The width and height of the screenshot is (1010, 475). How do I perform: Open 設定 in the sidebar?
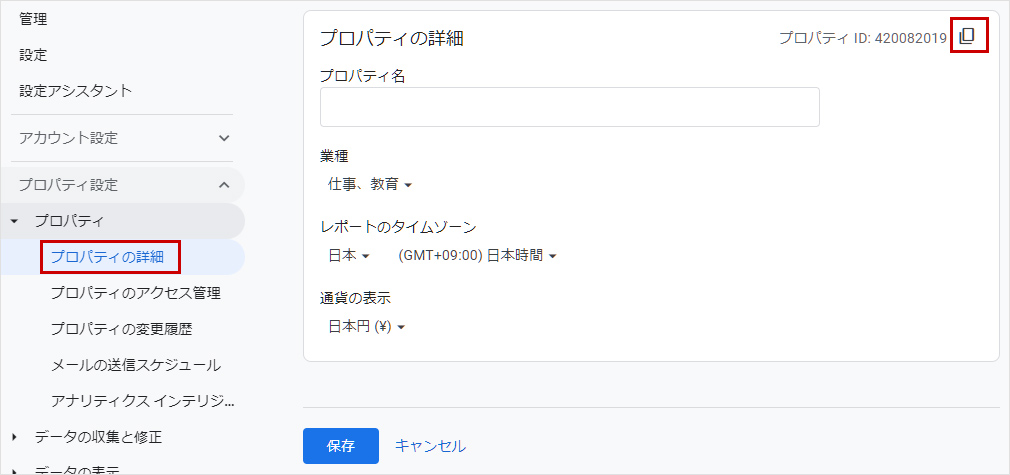33,55
